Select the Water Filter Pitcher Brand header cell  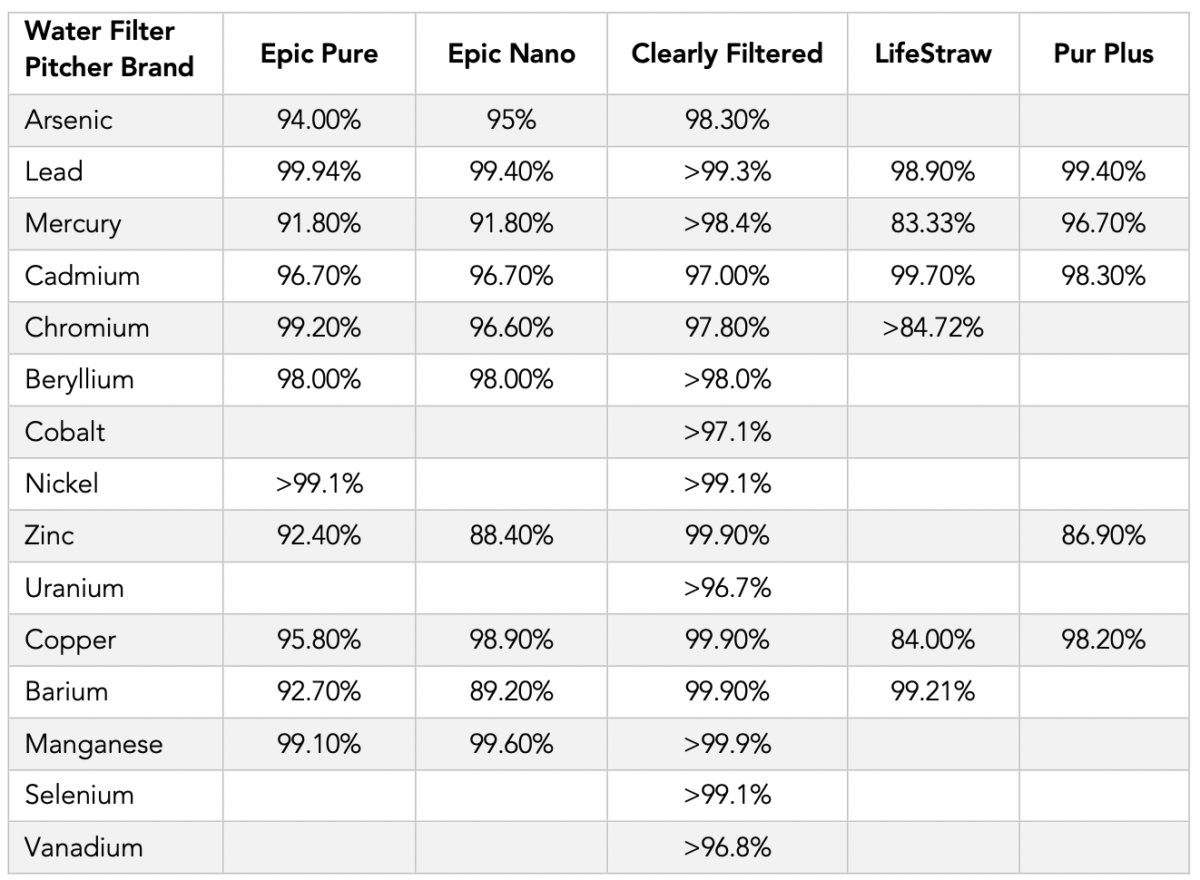110,50
